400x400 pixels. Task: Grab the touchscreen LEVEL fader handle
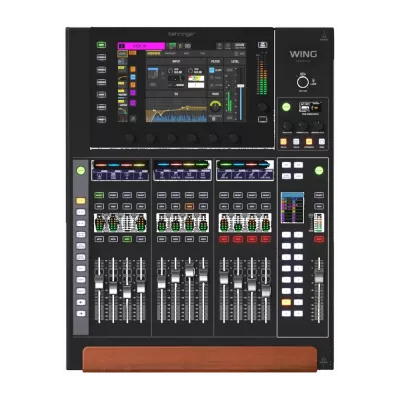point(241,86)
